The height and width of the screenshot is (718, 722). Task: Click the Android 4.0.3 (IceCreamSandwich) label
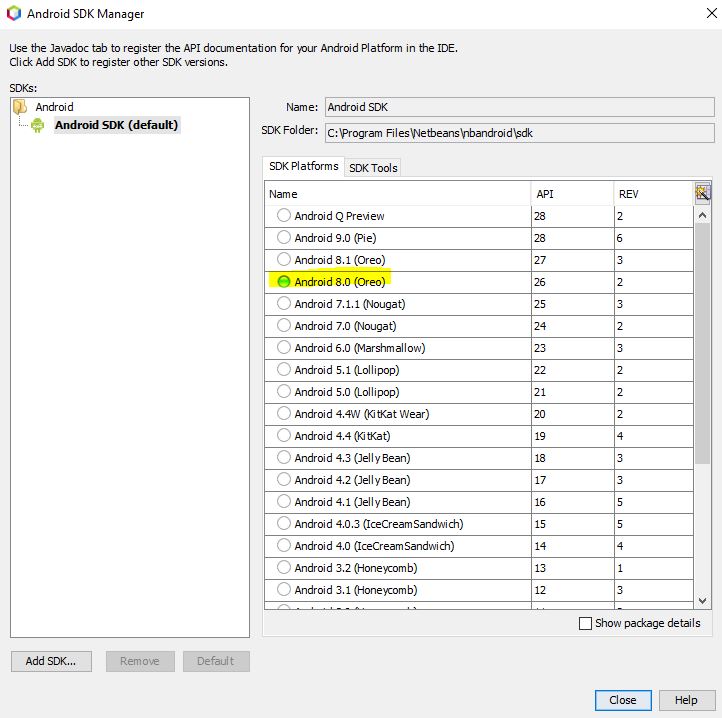(x=379, y=524)
